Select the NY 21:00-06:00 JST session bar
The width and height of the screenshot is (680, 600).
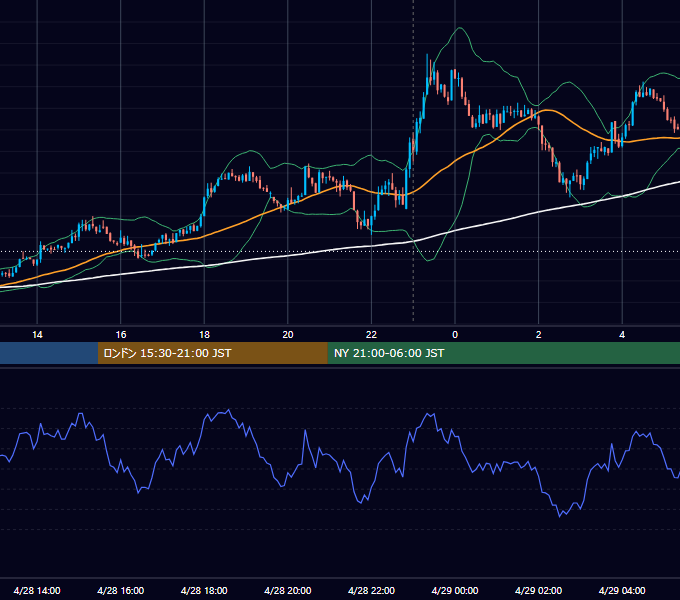coord(503,353)
